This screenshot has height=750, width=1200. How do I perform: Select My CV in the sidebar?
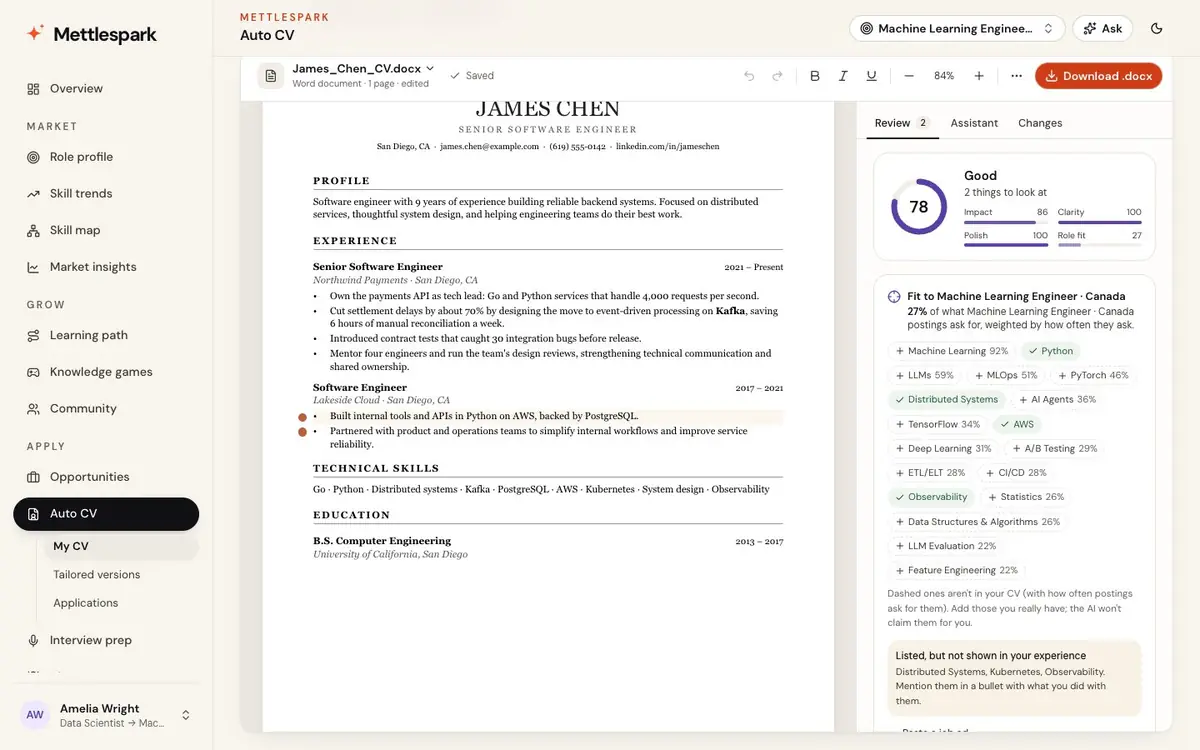tap(120, 547)
